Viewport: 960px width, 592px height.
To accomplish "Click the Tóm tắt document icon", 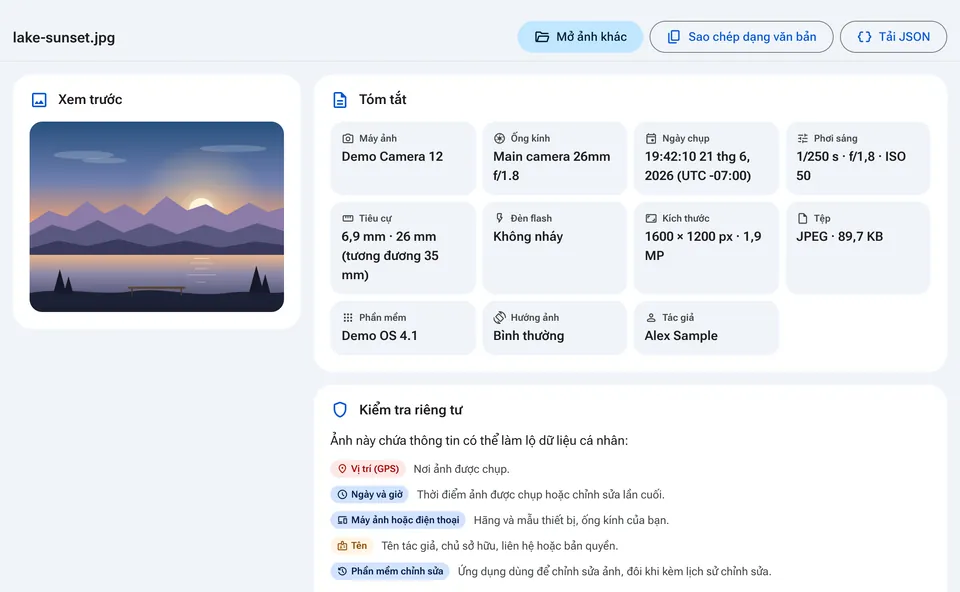I will (340, 100).
